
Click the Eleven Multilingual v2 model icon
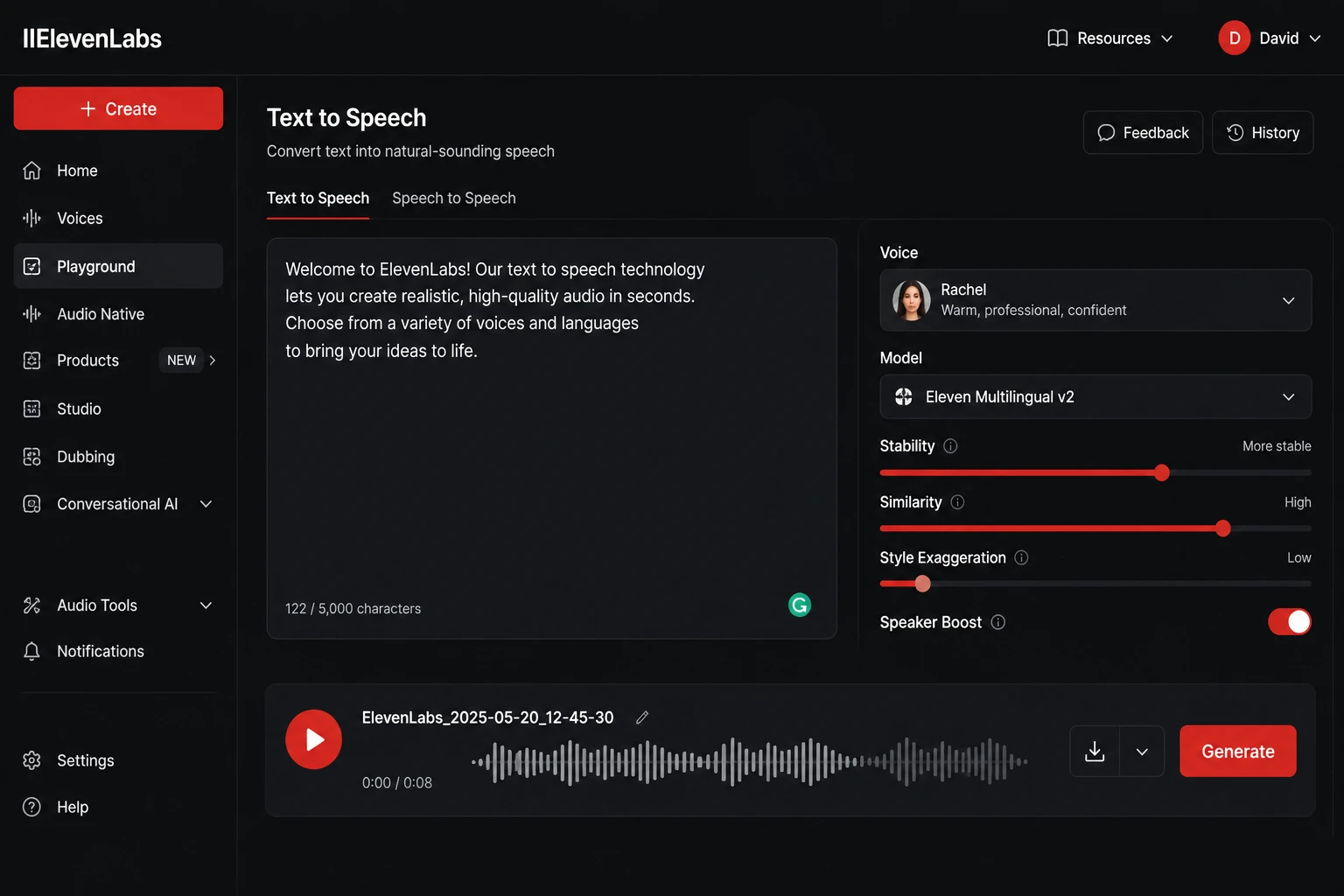pyautogui.click(x=904, y=397)
